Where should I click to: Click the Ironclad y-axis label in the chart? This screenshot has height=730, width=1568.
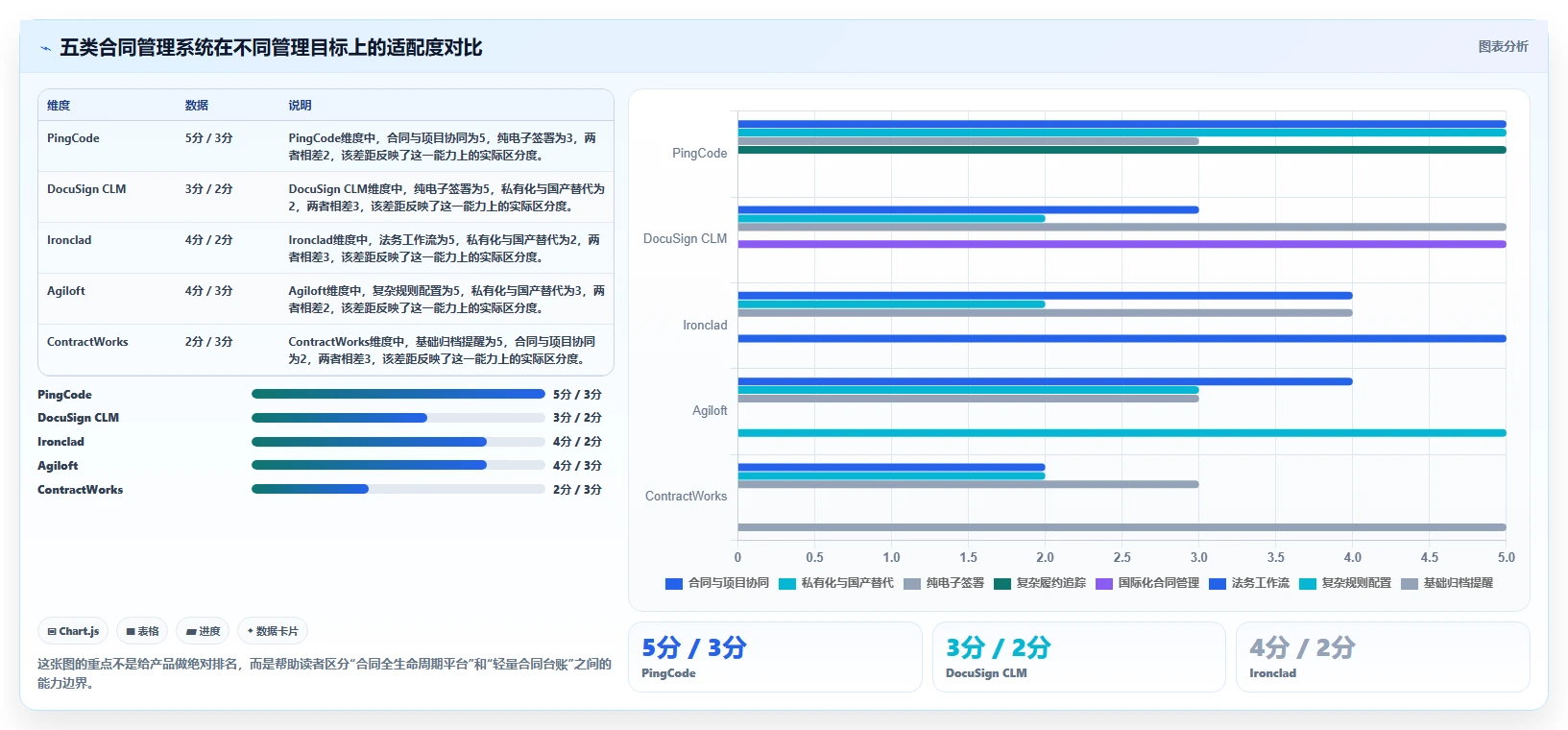point(706,326)
